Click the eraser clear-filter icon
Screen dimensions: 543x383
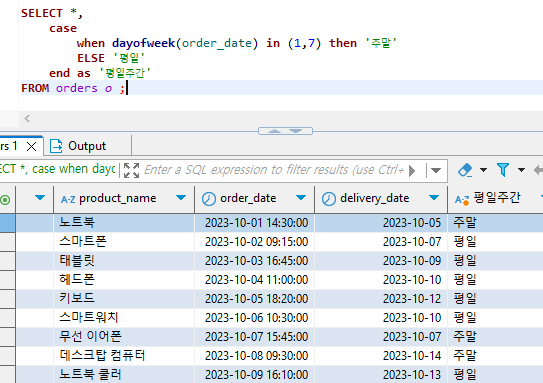click(465, 170)
